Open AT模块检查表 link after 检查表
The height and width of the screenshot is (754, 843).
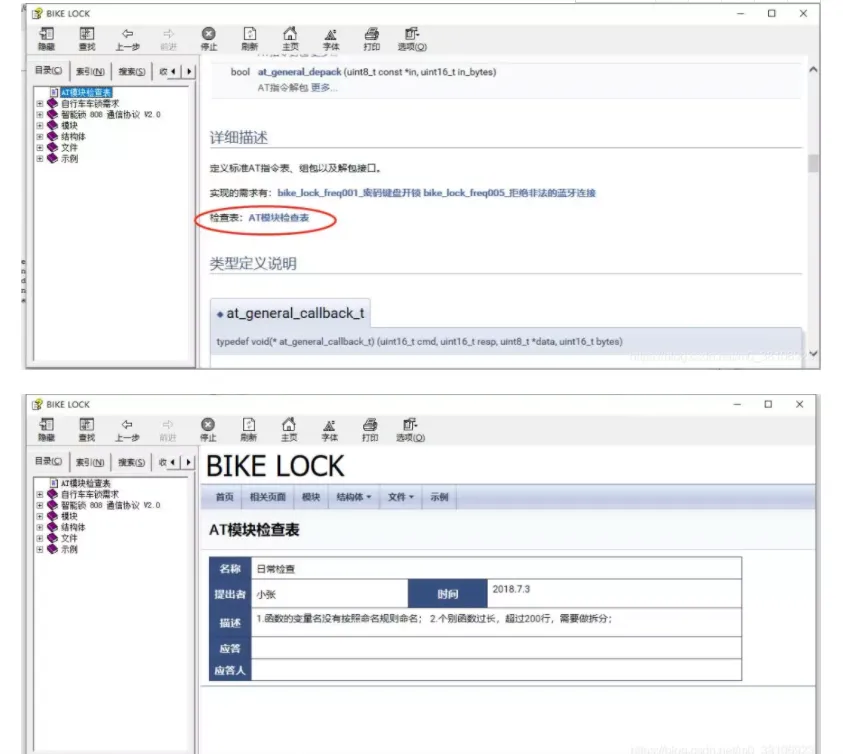point(278,218)
